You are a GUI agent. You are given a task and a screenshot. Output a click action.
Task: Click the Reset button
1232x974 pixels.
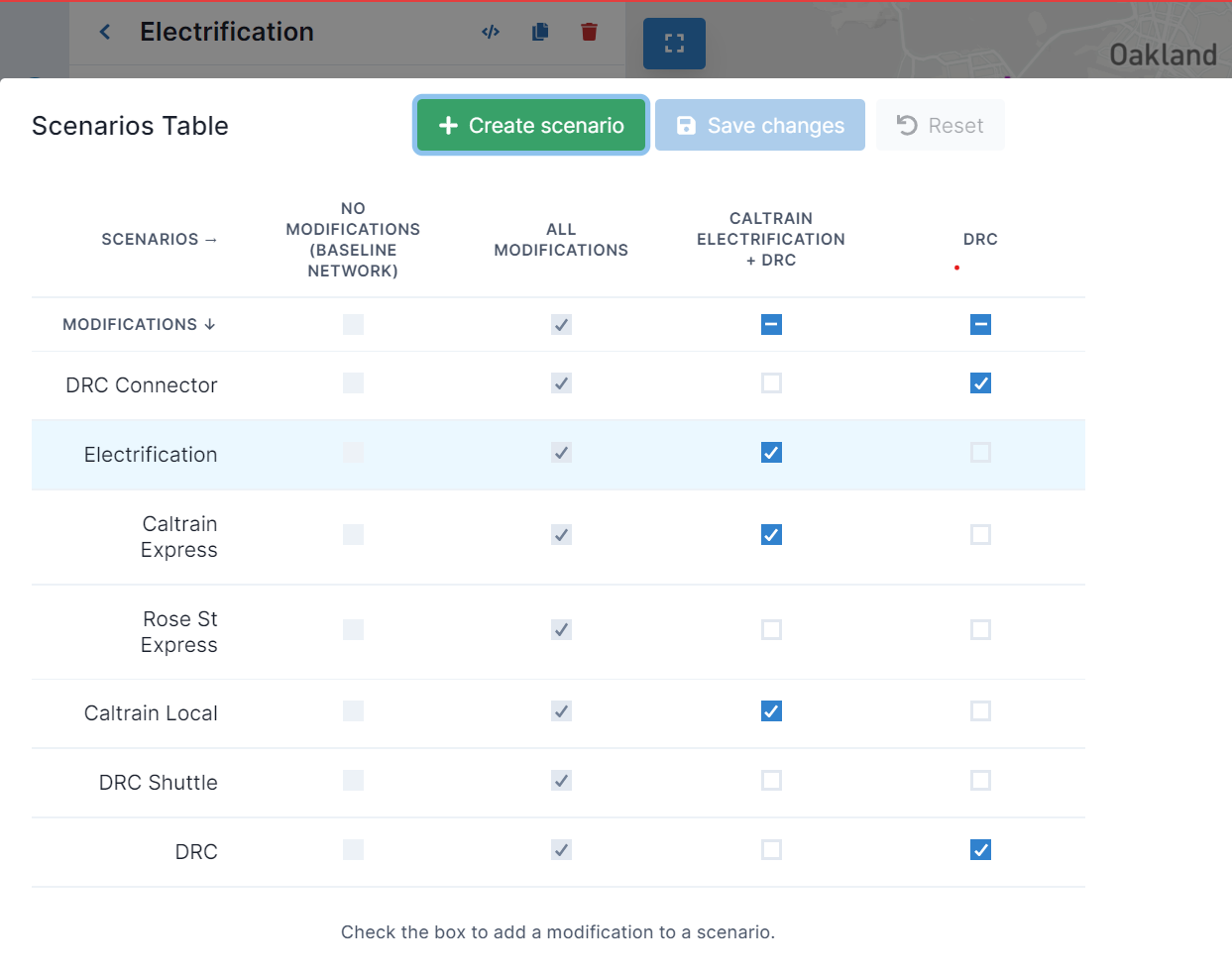coord(940,125)
